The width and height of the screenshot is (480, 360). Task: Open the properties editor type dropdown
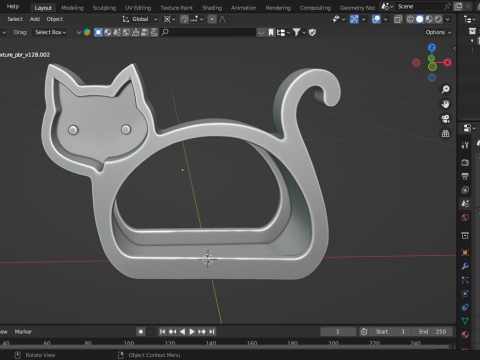coord(469,128)
